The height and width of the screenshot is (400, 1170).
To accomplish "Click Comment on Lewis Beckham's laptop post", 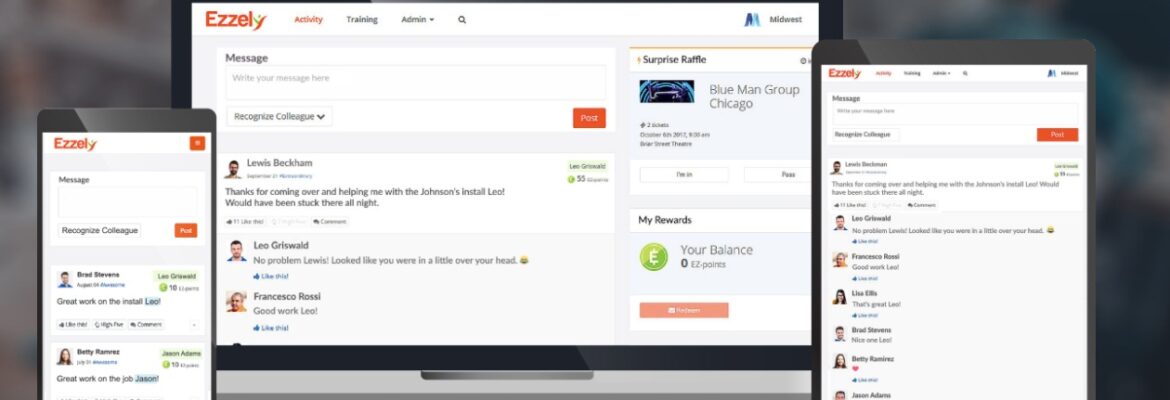I will (x=330, y=222).
